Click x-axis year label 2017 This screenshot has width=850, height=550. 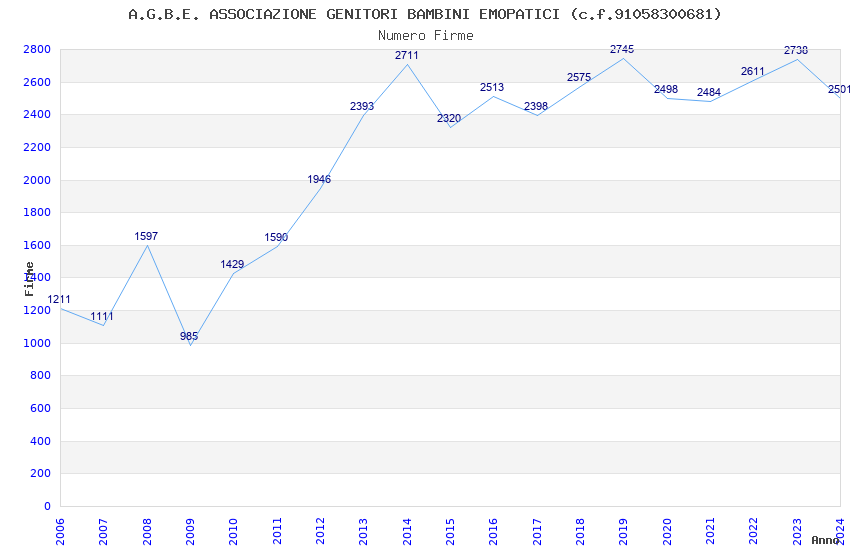(x=537, y=531)
